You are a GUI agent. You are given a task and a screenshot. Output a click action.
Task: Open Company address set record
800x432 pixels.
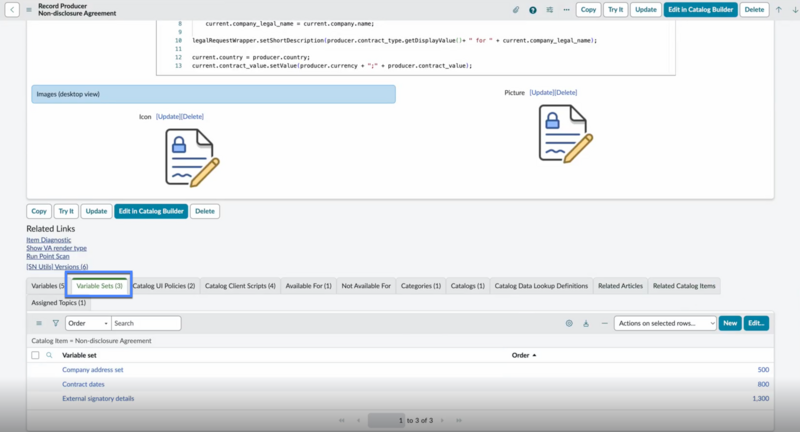click(93, 370)
